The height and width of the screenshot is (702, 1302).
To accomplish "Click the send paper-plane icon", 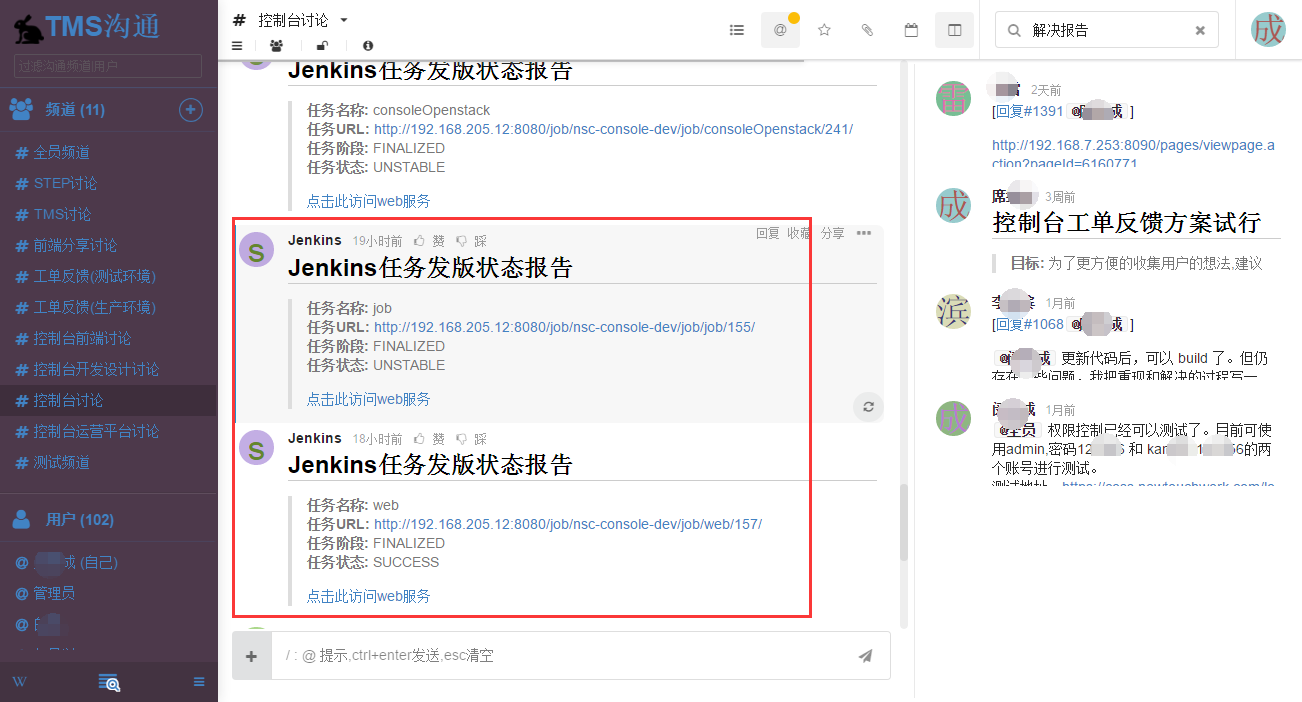I will point(865,656).
